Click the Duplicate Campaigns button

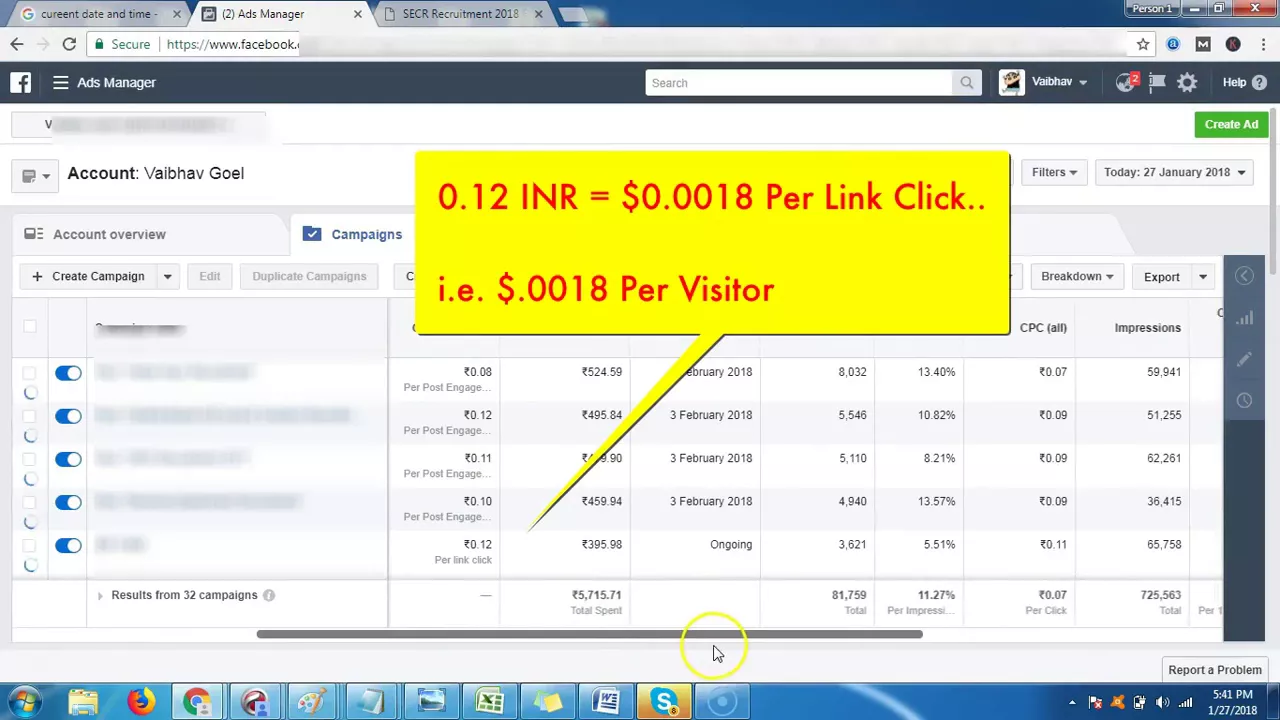309,277
